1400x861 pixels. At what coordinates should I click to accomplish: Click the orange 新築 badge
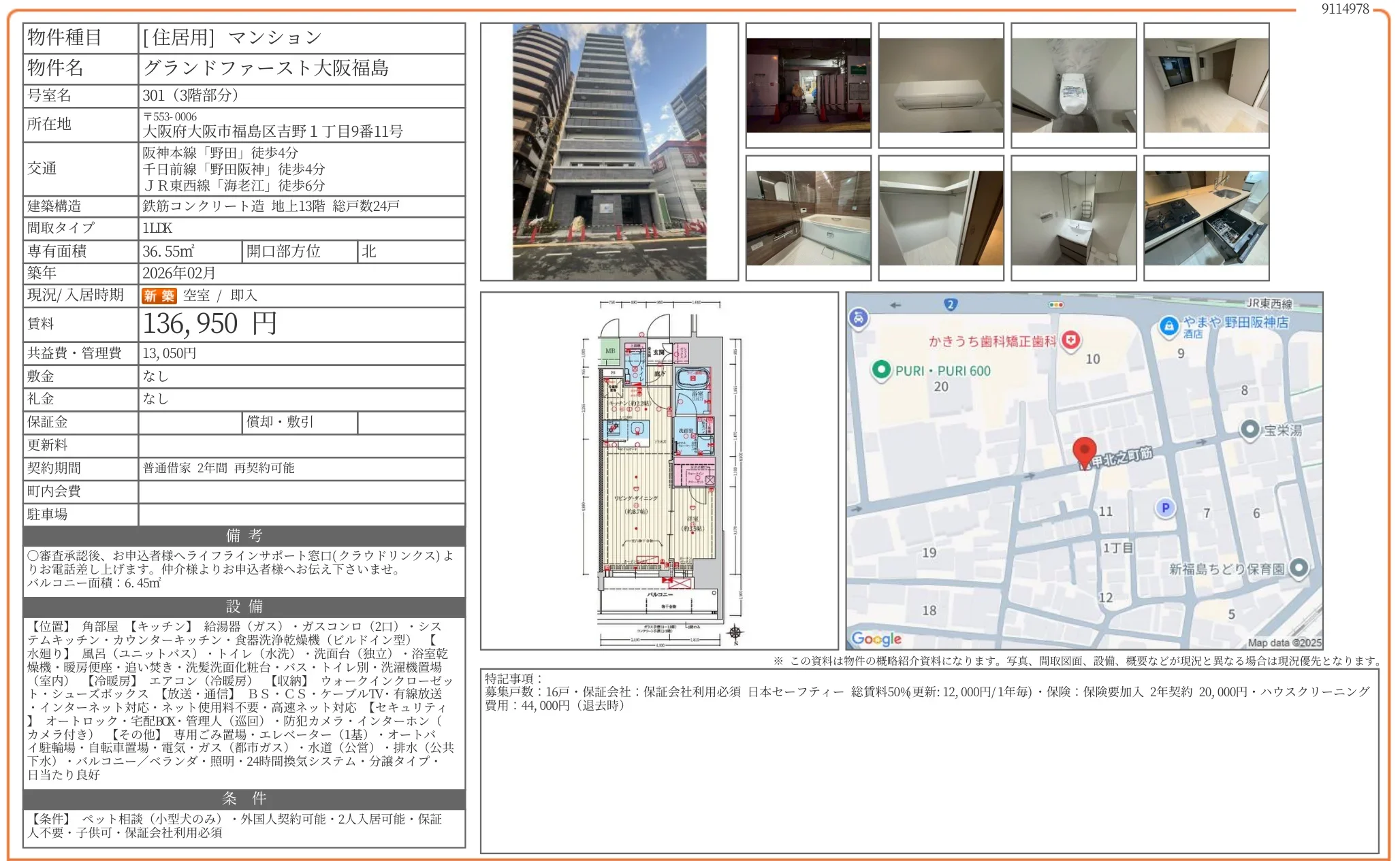tap(159, 295)
